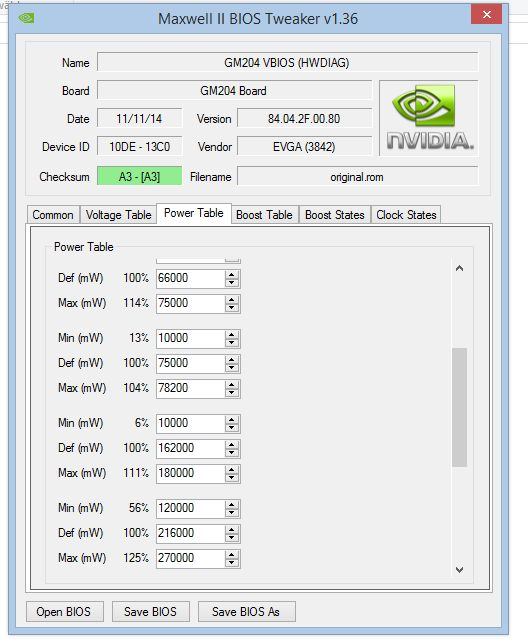
Task: Close the Maxwell II BIOS Tweaker window
Action: pos(487,14)
